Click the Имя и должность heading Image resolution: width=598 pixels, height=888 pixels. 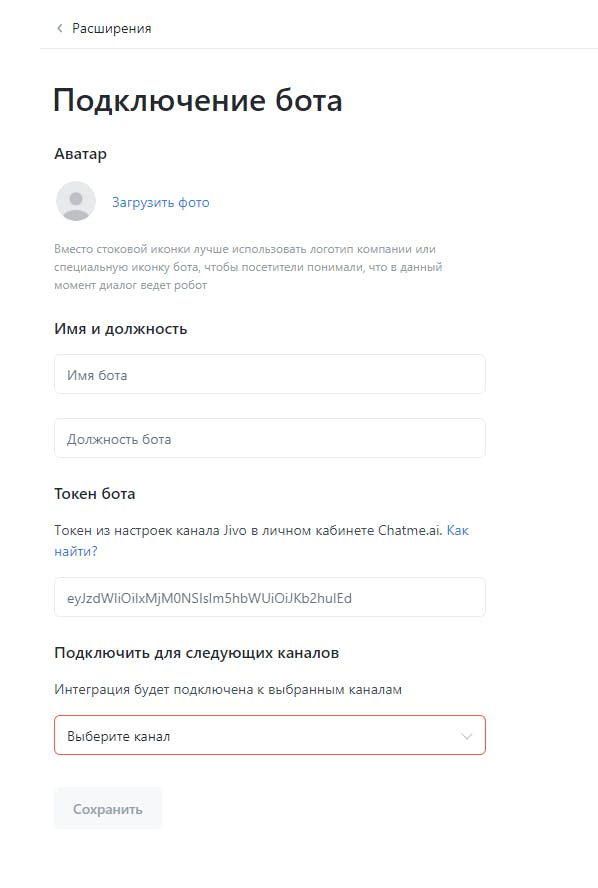(x=121, y=329)
